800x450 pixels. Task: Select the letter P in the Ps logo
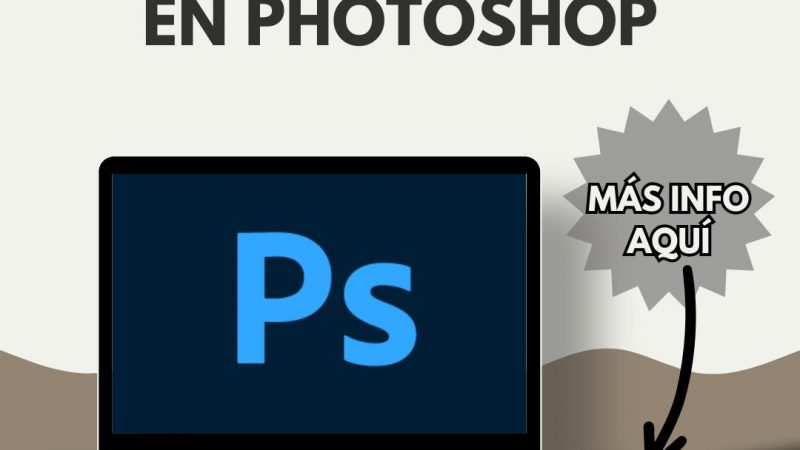point(281,298)
